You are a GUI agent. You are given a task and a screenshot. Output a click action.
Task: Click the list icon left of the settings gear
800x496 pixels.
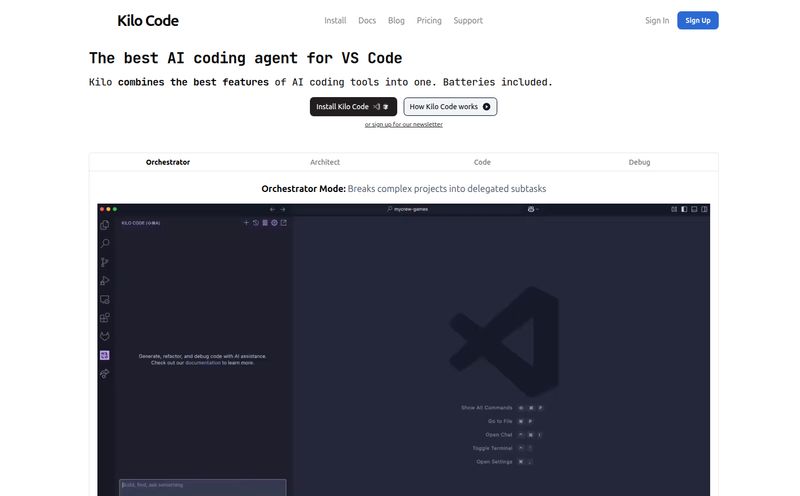pos(265,223)
